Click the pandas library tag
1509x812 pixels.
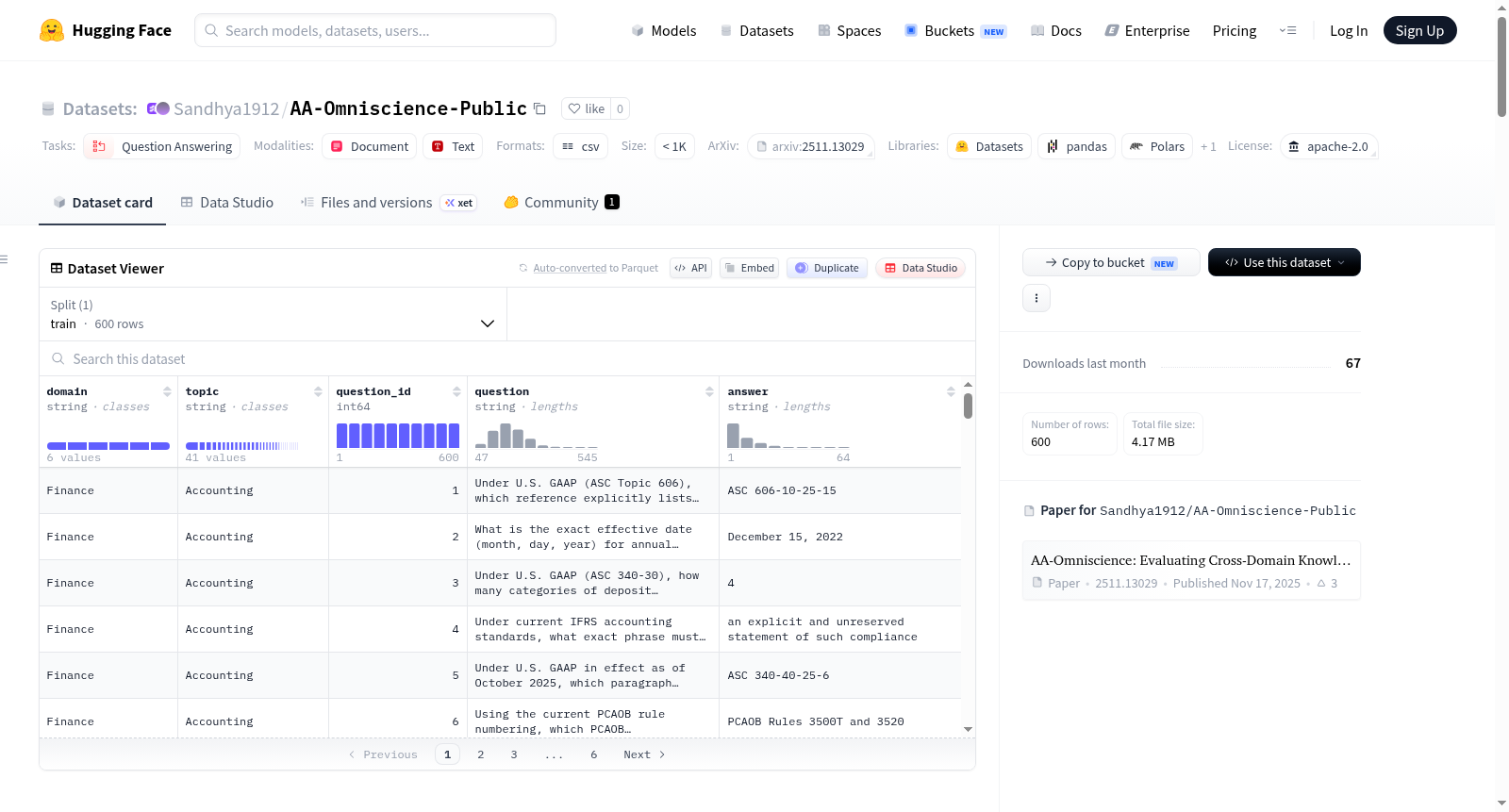click(1076, 146)
